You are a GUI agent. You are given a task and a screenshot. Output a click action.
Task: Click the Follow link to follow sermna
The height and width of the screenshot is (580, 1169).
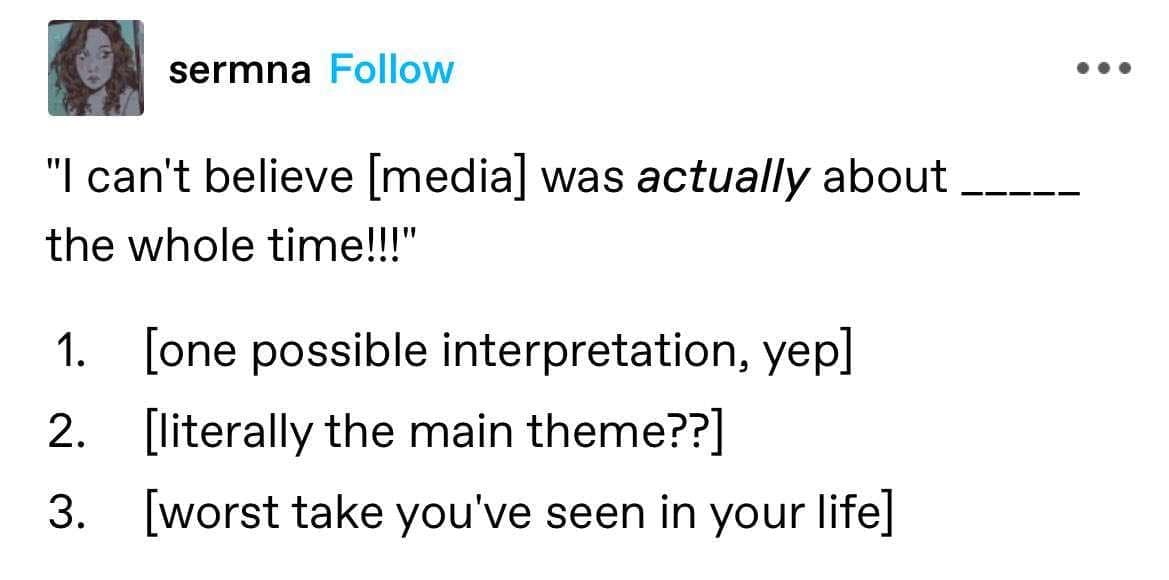(390, 70)
